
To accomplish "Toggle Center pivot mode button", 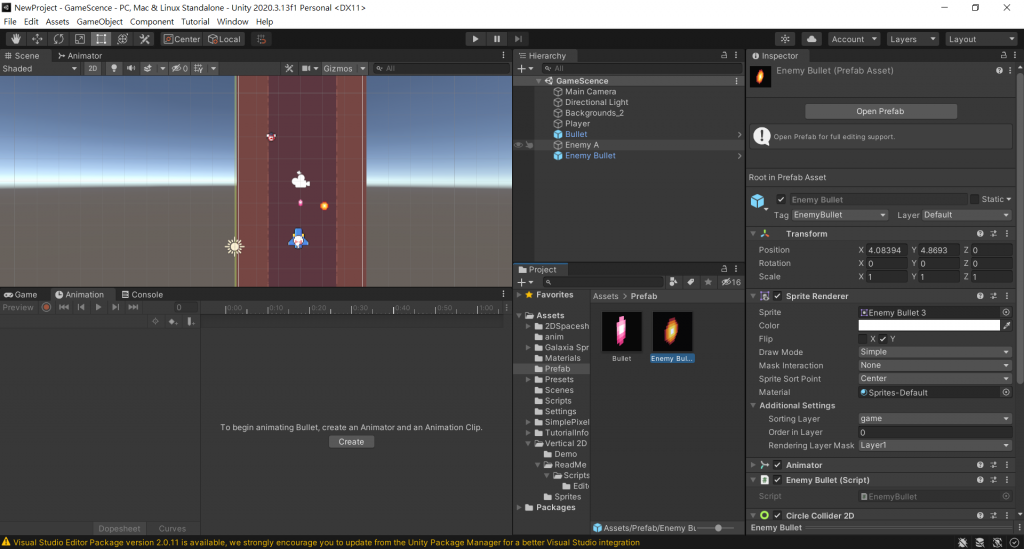I will point(182,39).
